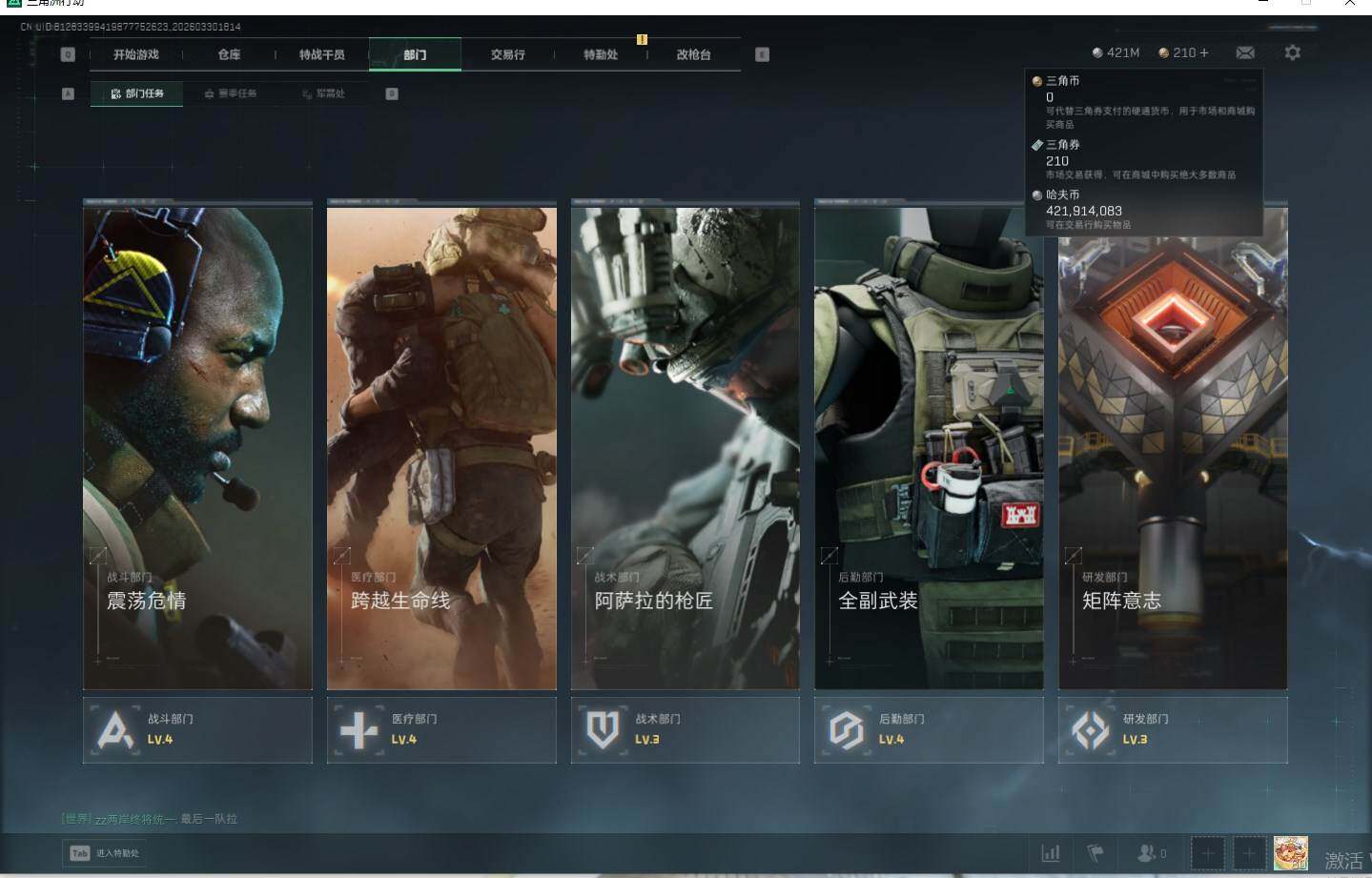Open the 改枪台 tab
This screenshot has width=1372, height=878.
[x=694, y=54]
